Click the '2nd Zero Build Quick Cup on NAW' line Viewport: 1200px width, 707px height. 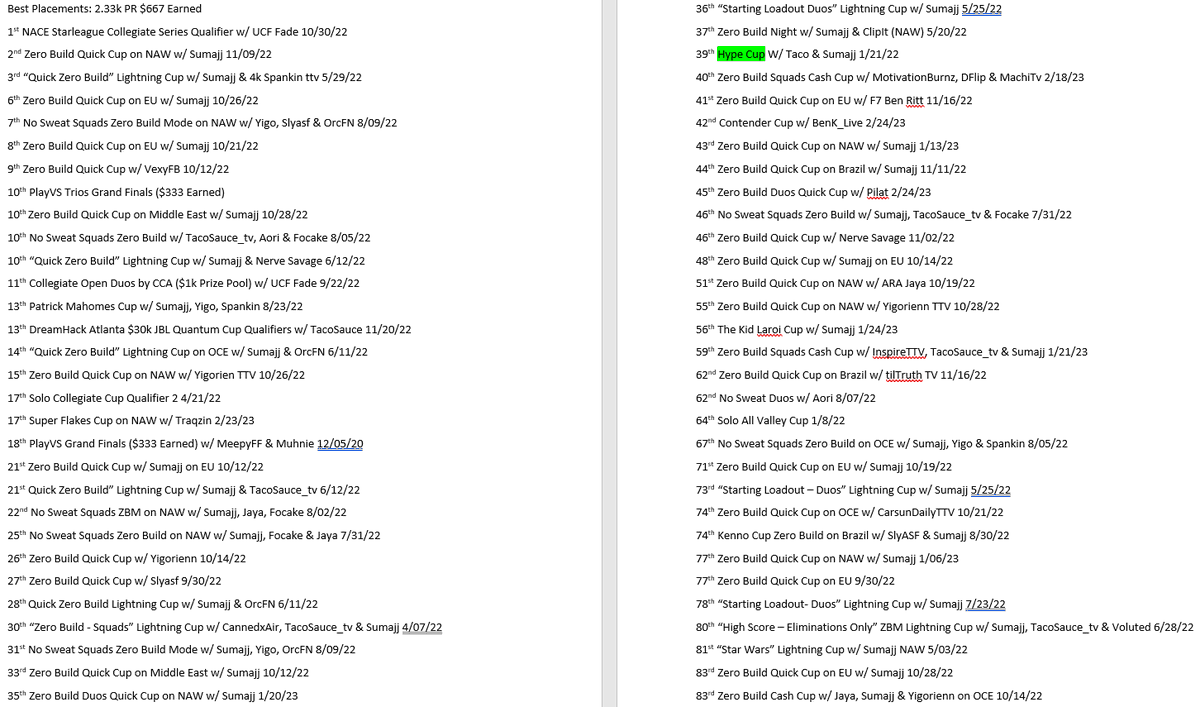(139, 55)
